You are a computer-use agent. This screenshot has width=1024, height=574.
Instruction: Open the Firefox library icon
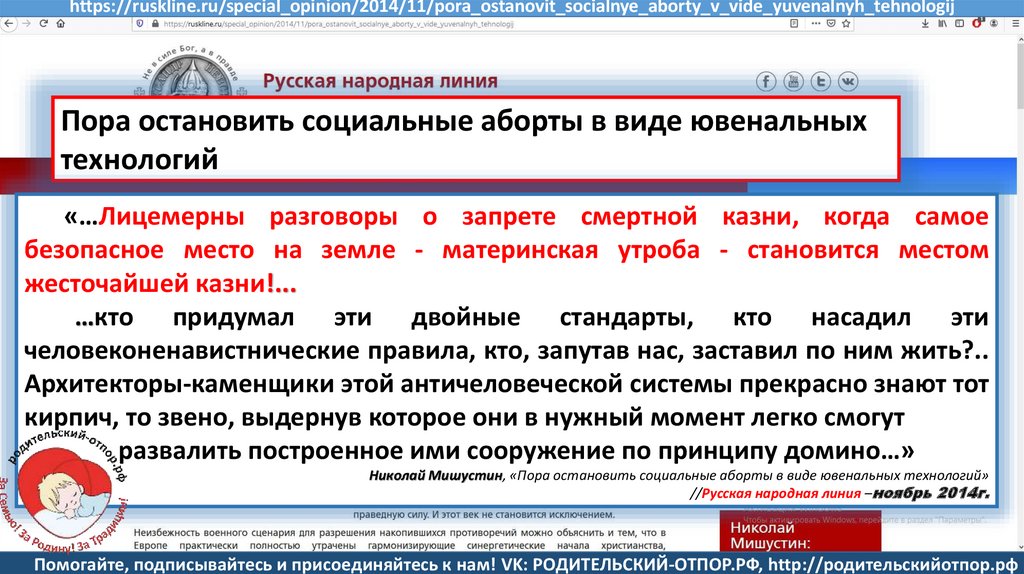pyautogui.click(x=942, y=24)
